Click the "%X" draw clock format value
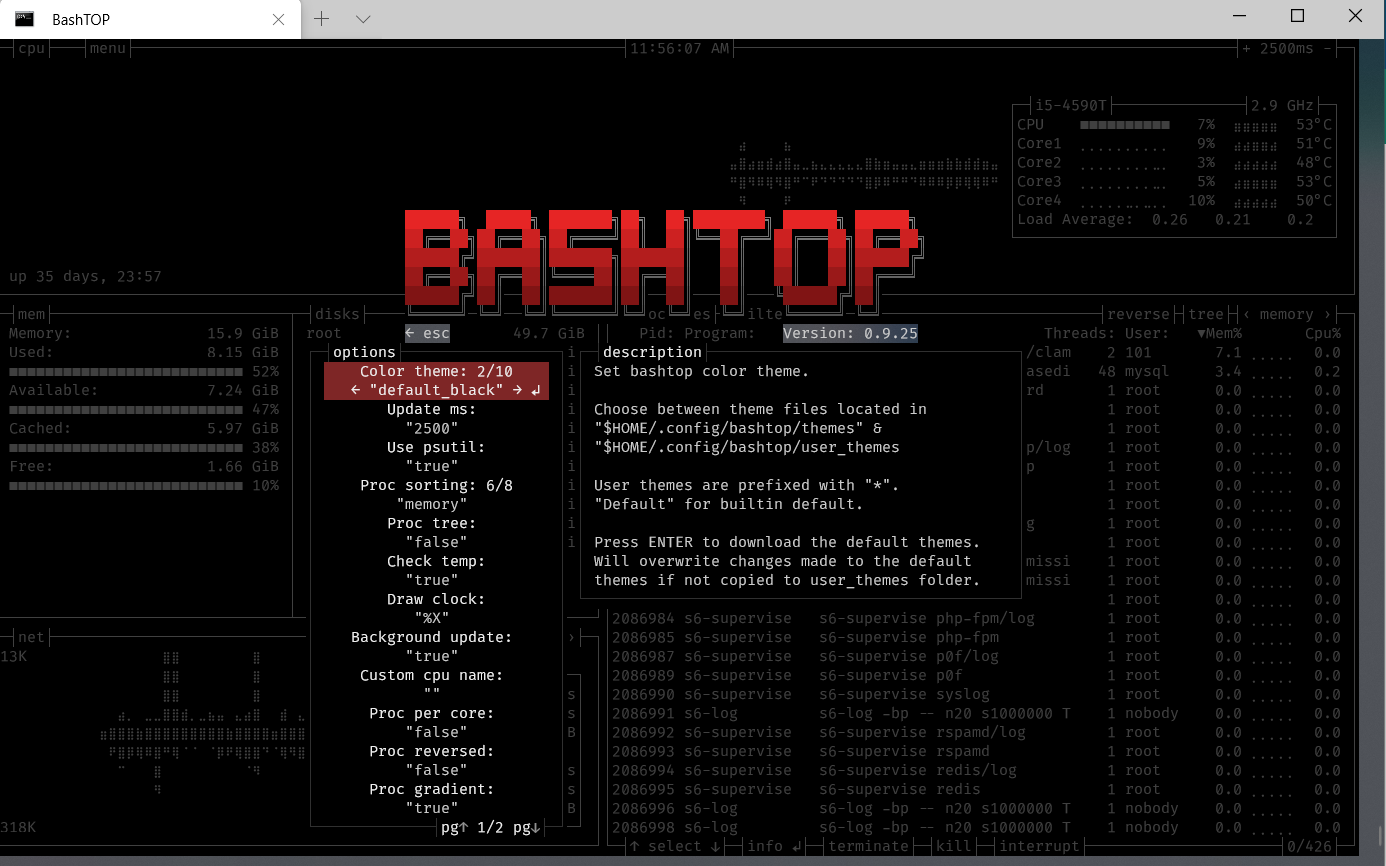 432,618
